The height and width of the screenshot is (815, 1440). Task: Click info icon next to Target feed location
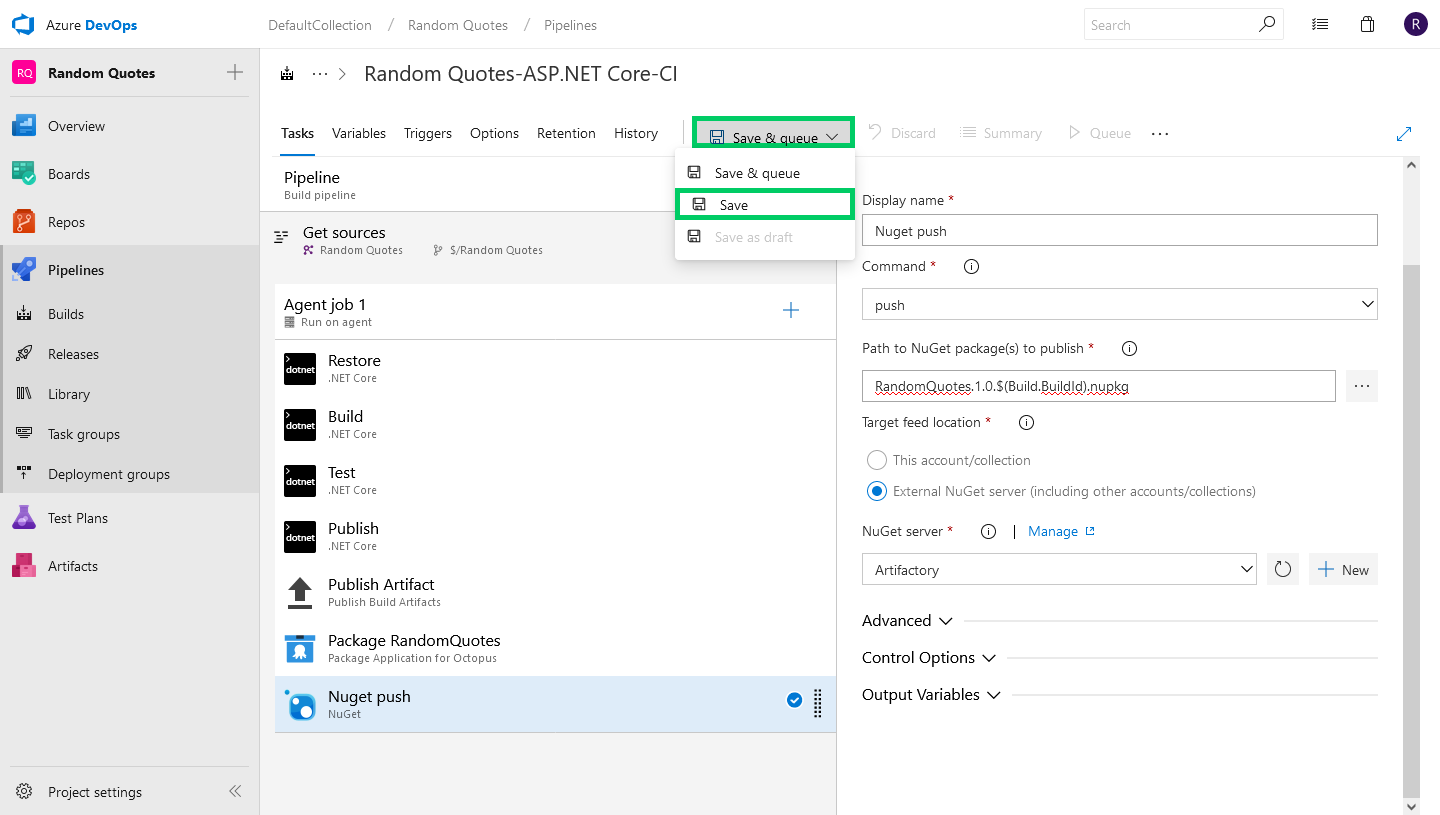(1026, 423)
